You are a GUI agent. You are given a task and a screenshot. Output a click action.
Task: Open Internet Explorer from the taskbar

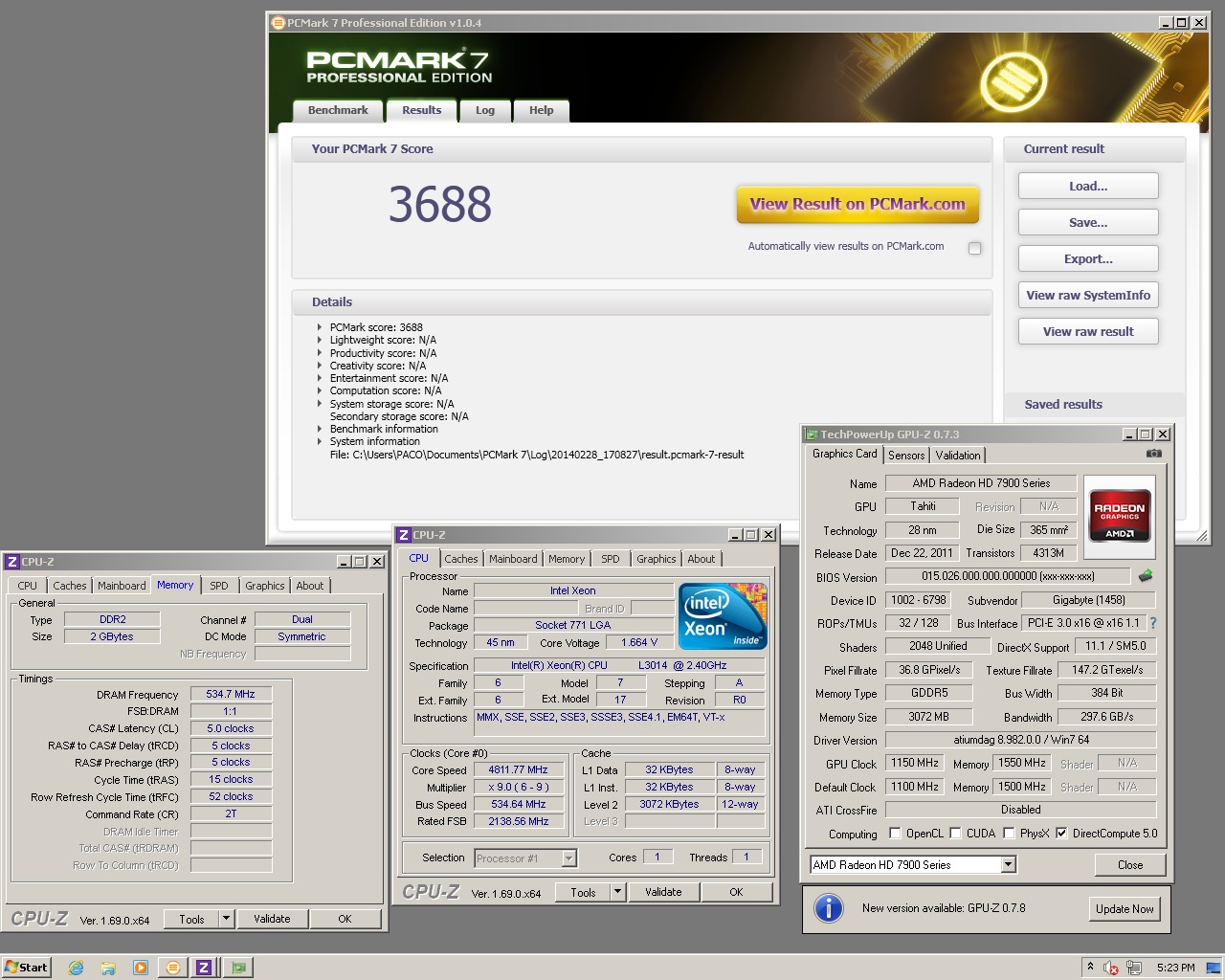click(76, 968)
